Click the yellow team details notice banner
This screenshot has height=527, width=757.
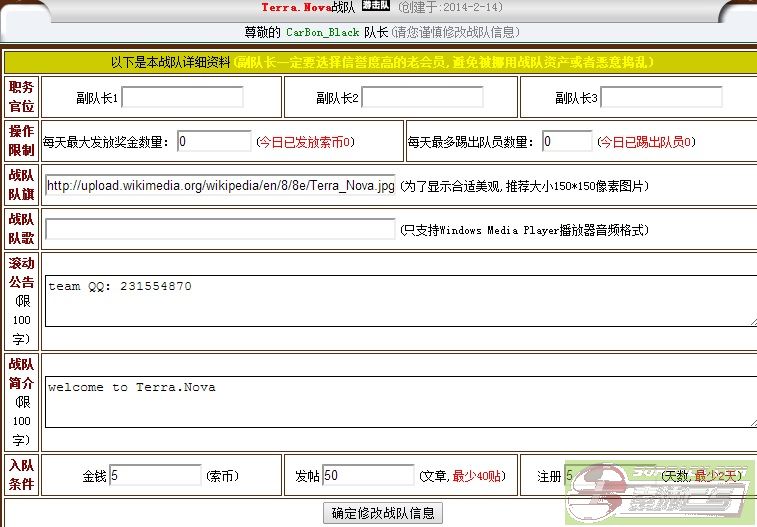pyautogui.click(x=380, y=62)
